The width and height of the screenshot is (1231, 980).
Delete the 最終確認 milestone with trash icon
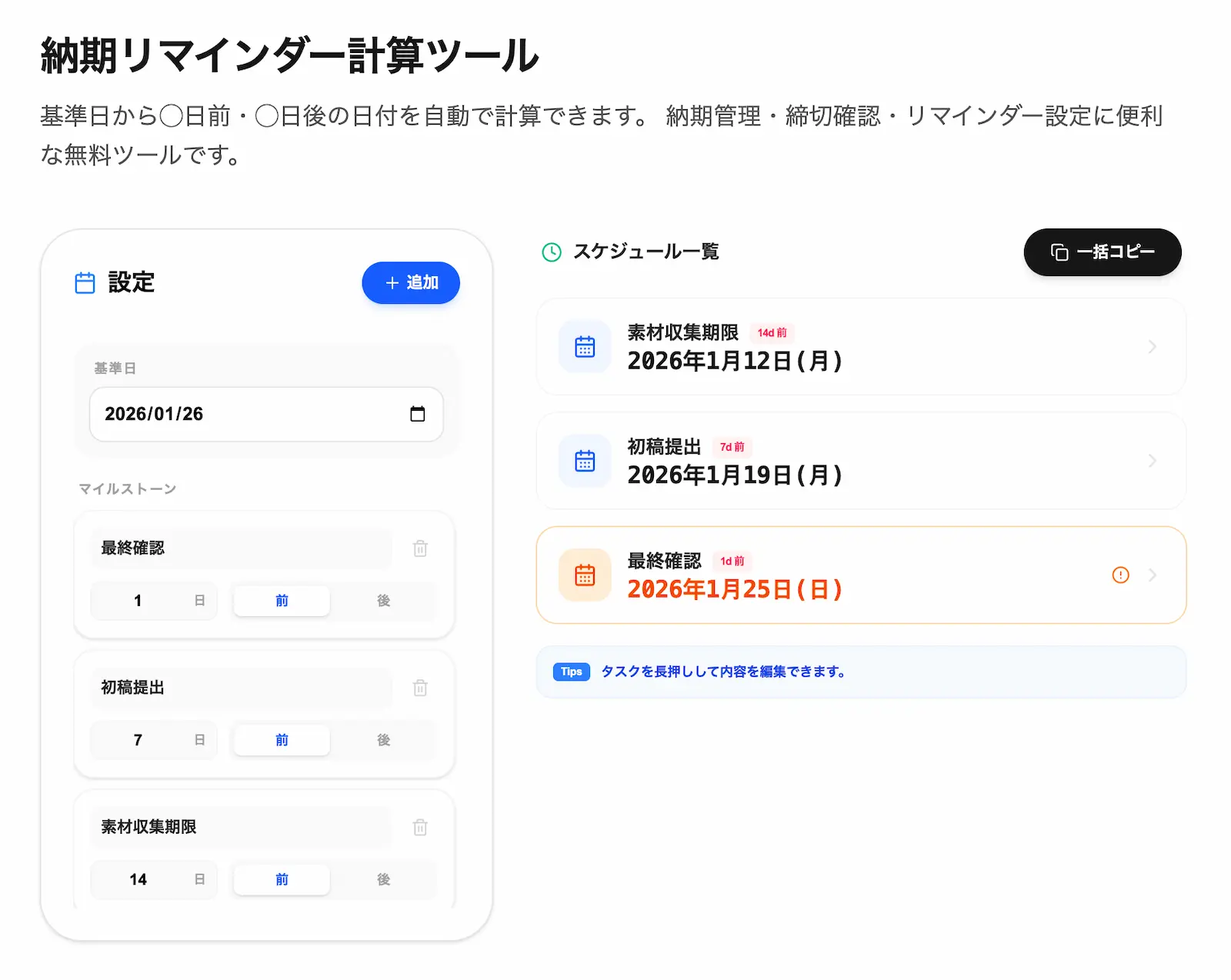pyautogui.click(x=420, y=548)
